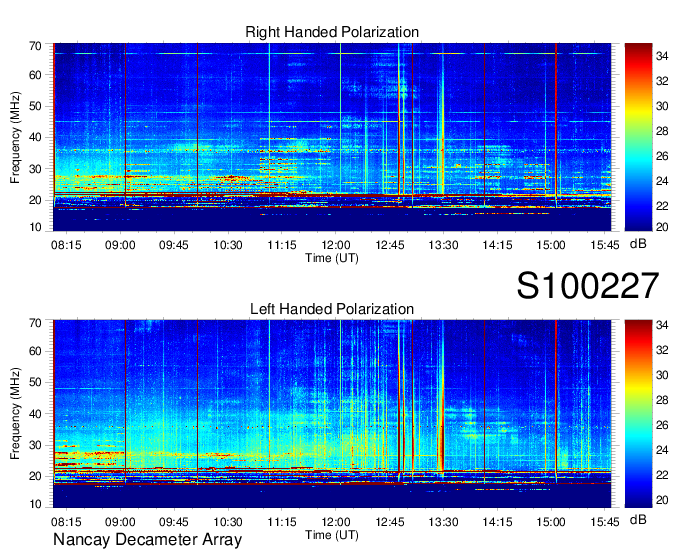Select the 12:00 time tick of Left Handed plot

click(336, 522)
